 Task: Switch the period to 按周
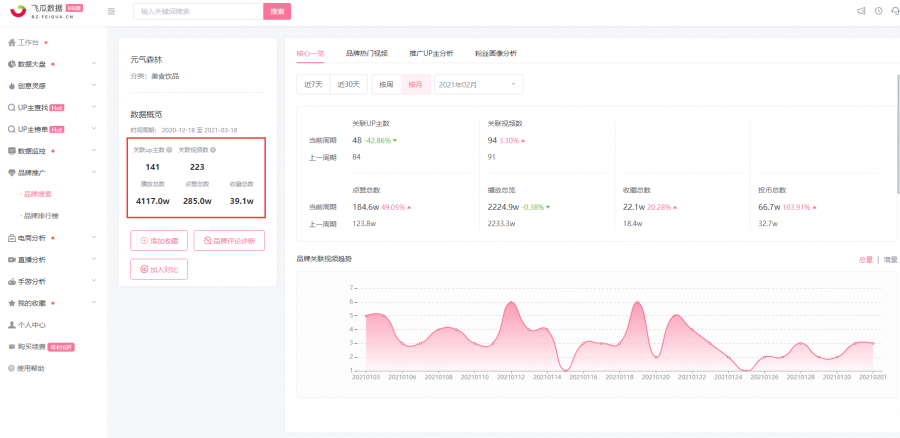click(386, 84)
